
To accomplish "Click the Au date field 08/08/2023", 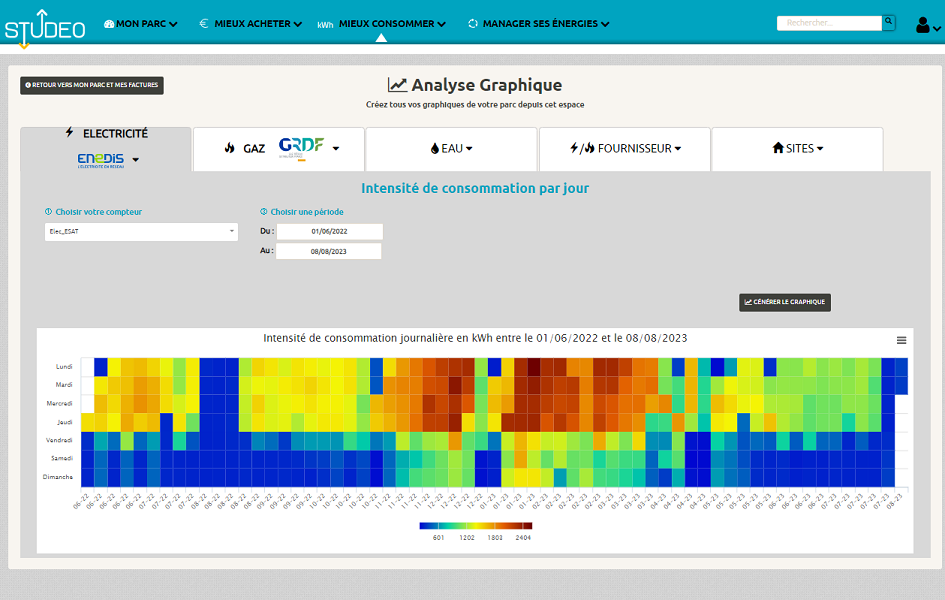I will click(328, 251).
